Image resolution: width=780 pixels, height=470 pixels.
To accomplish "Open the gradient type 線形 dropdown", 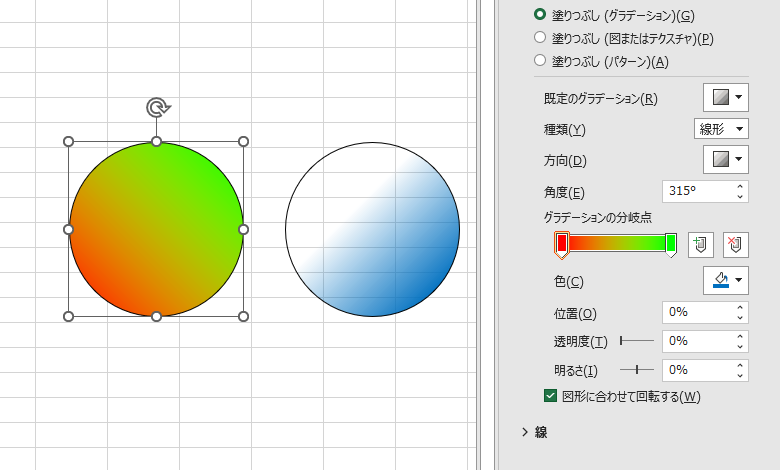I will [x=721, y=128].
